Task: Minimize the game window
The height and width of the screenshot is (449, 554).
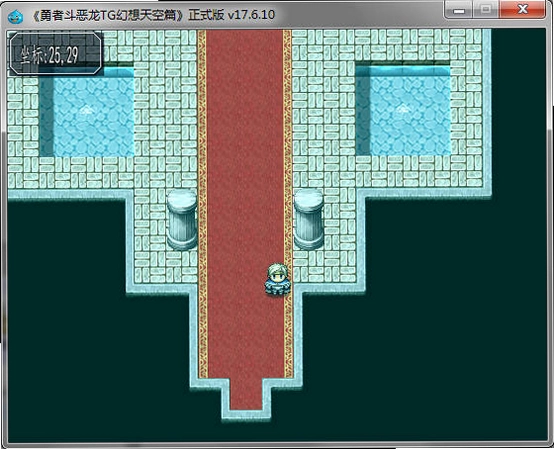Action: [x=459, y=10]
